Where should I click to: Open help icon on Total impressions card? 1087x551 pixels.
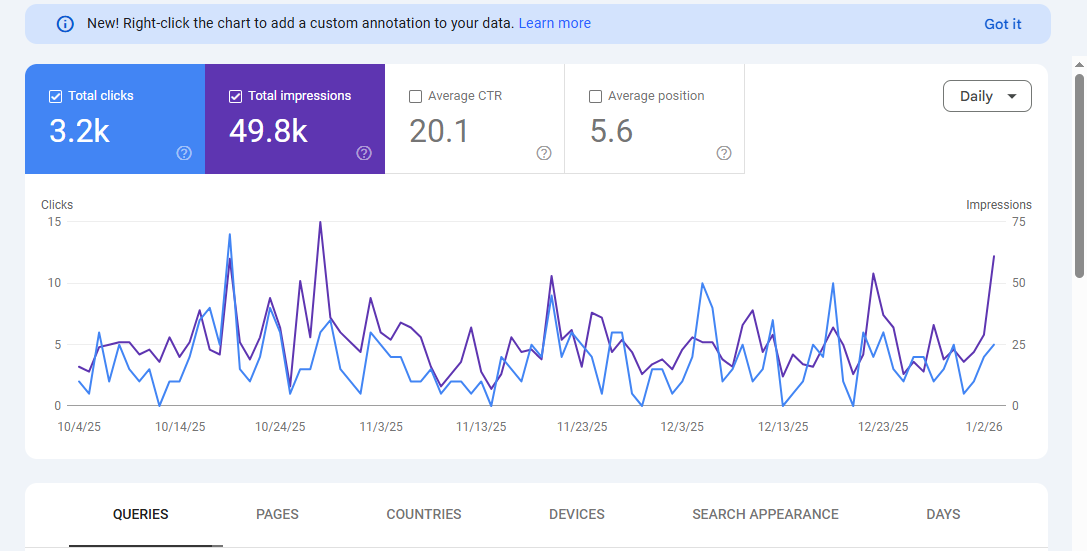[364, 153]
